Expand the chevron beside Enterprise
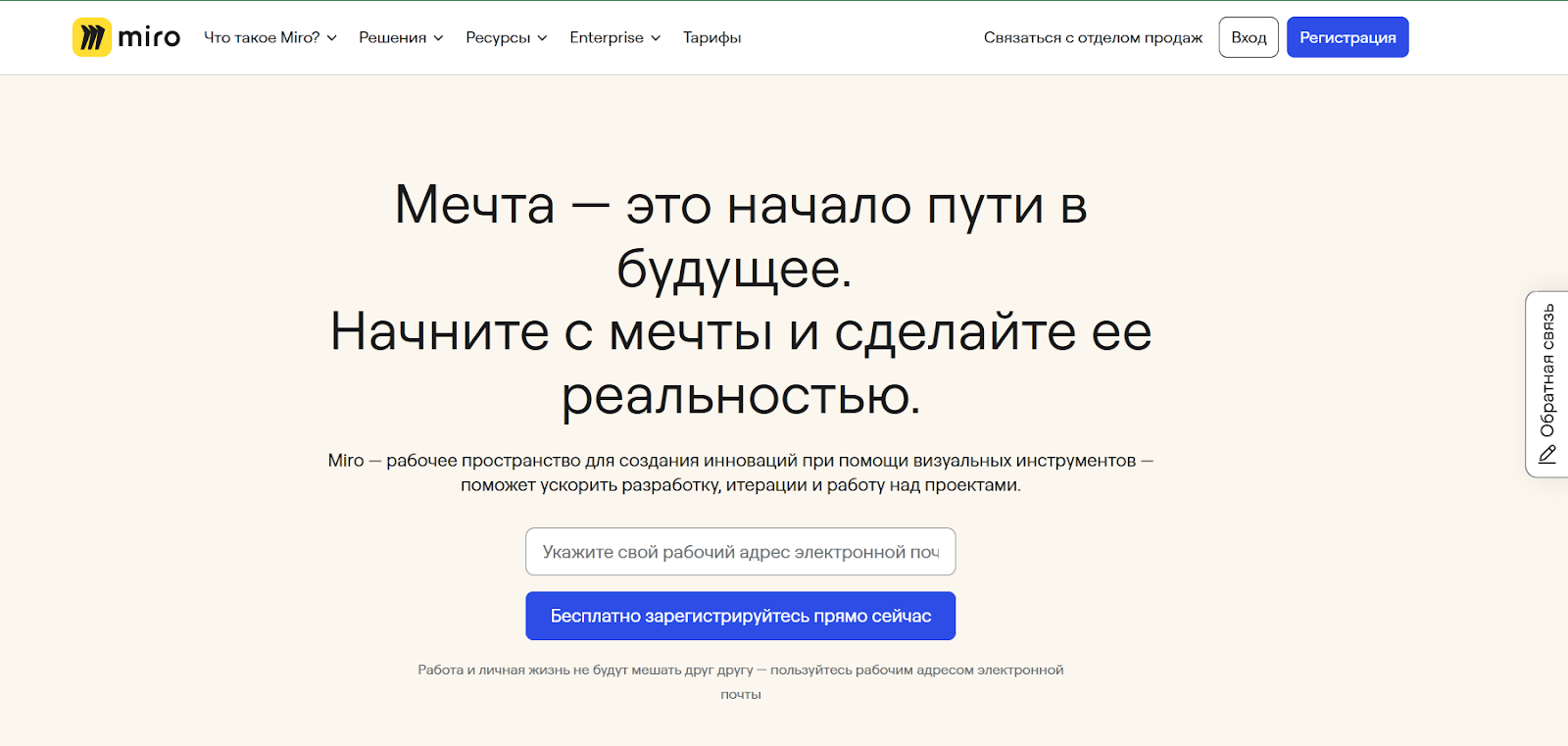 click(656, 38)
